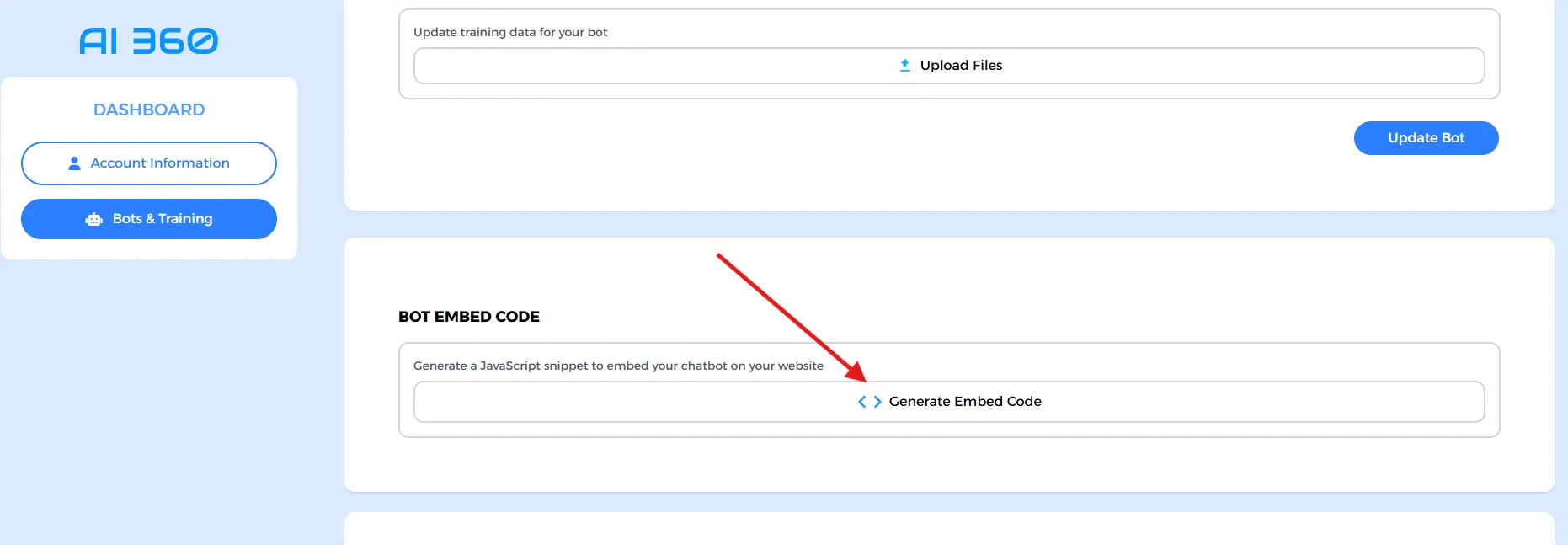Click the BOT EMBED CODE heading
Viewport: 1568px width, 545px height.
(x=469, y=317)
